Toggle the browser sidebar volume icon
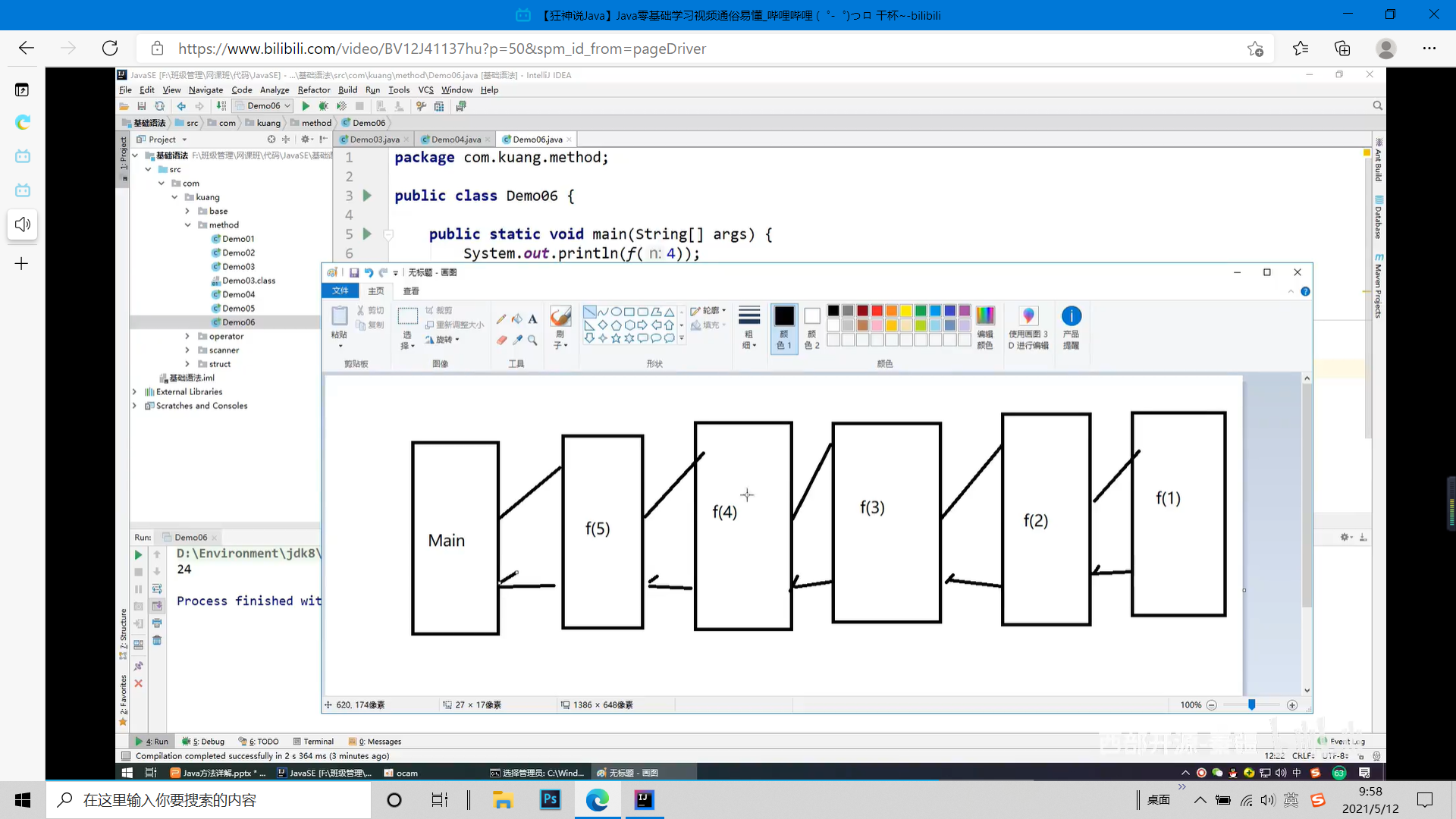Image resolution: width=1456 pixels, height=819 pixels. [23, 224]
